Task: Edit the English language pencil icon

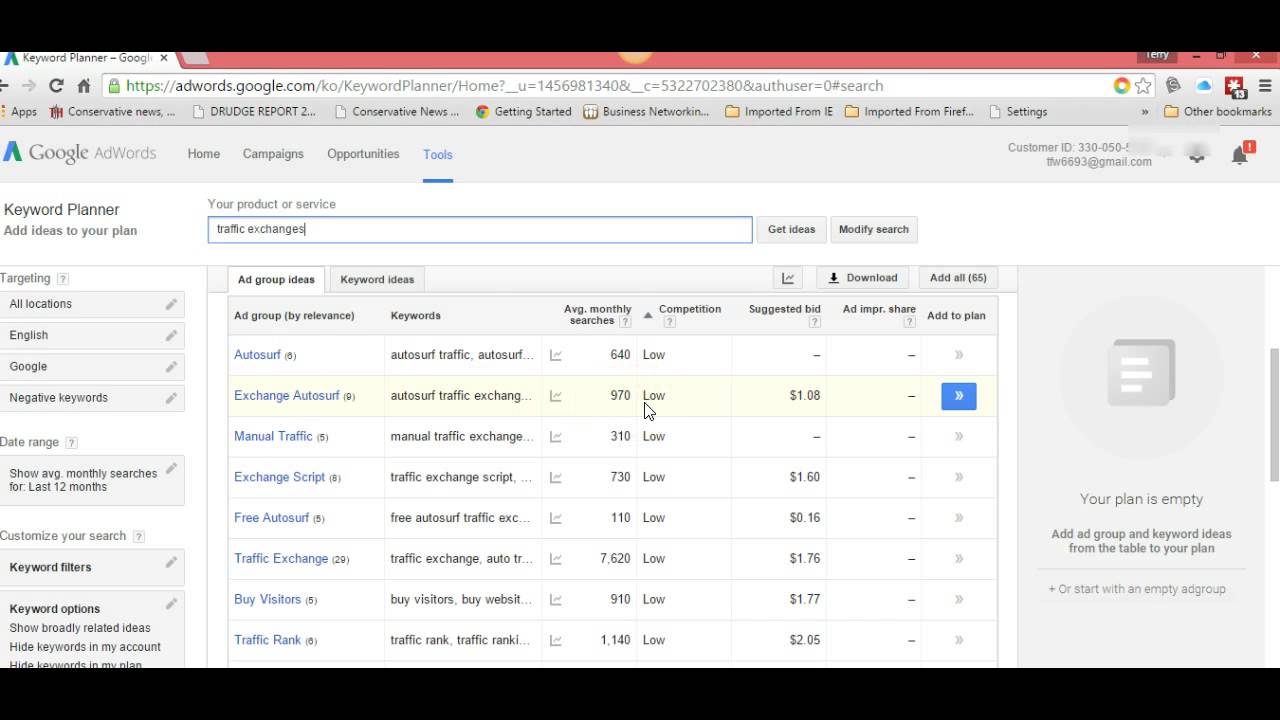Action: coord(171,335)
